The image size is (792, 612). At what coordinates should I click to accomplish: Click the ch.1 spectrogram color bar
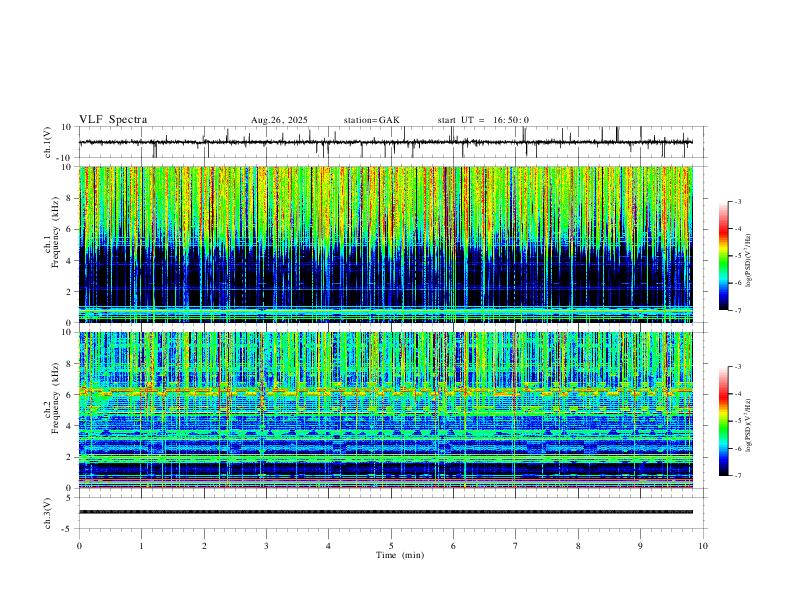coord(723,256)
